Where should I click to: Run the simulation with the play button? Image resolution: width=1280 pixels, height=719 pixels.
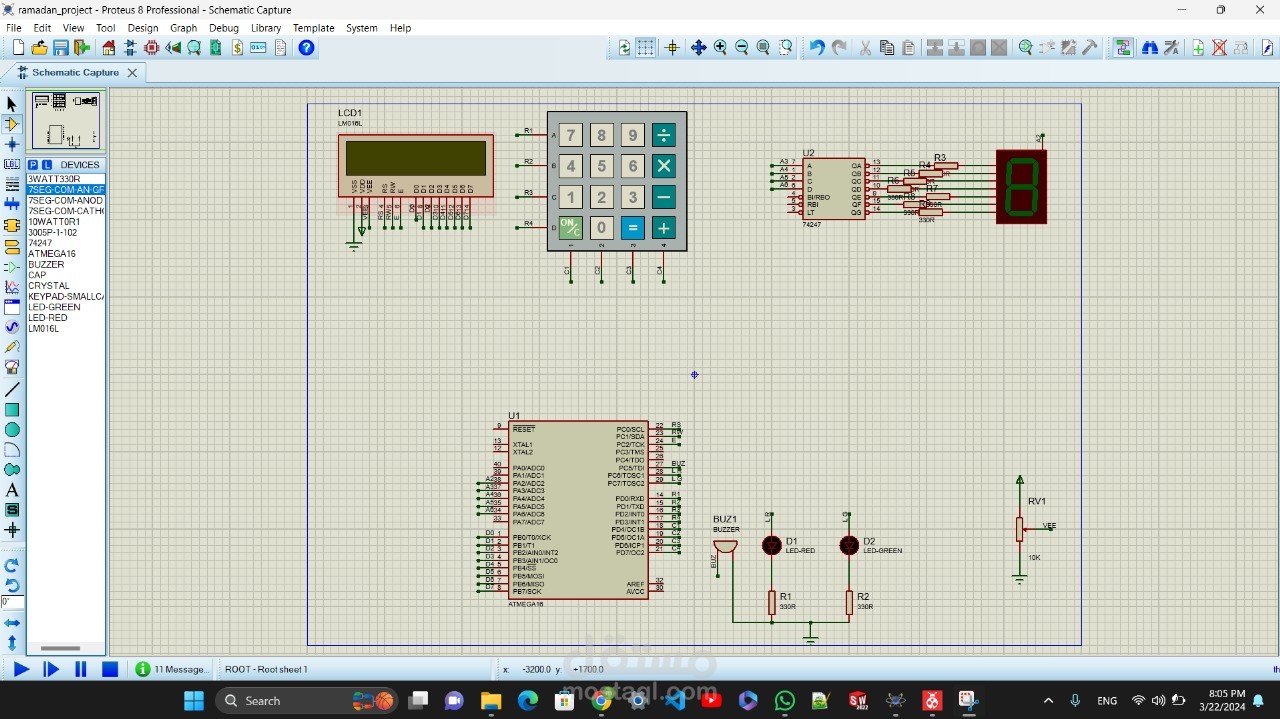22,669
